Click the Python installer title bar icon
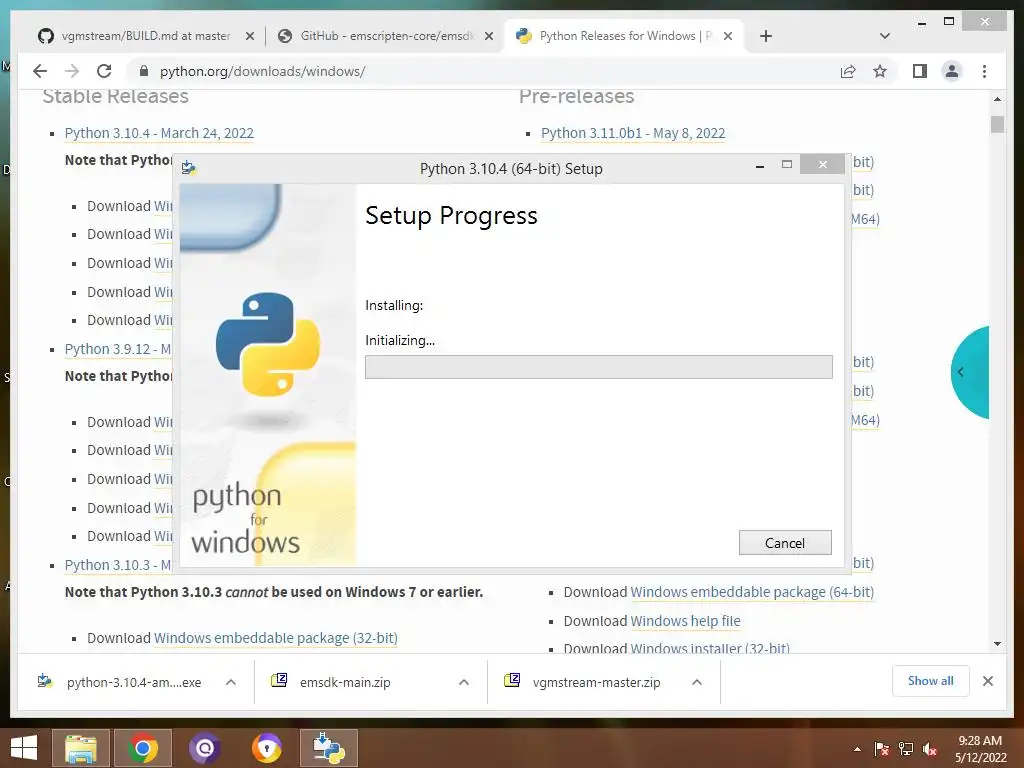 click(x=189, y=168)
